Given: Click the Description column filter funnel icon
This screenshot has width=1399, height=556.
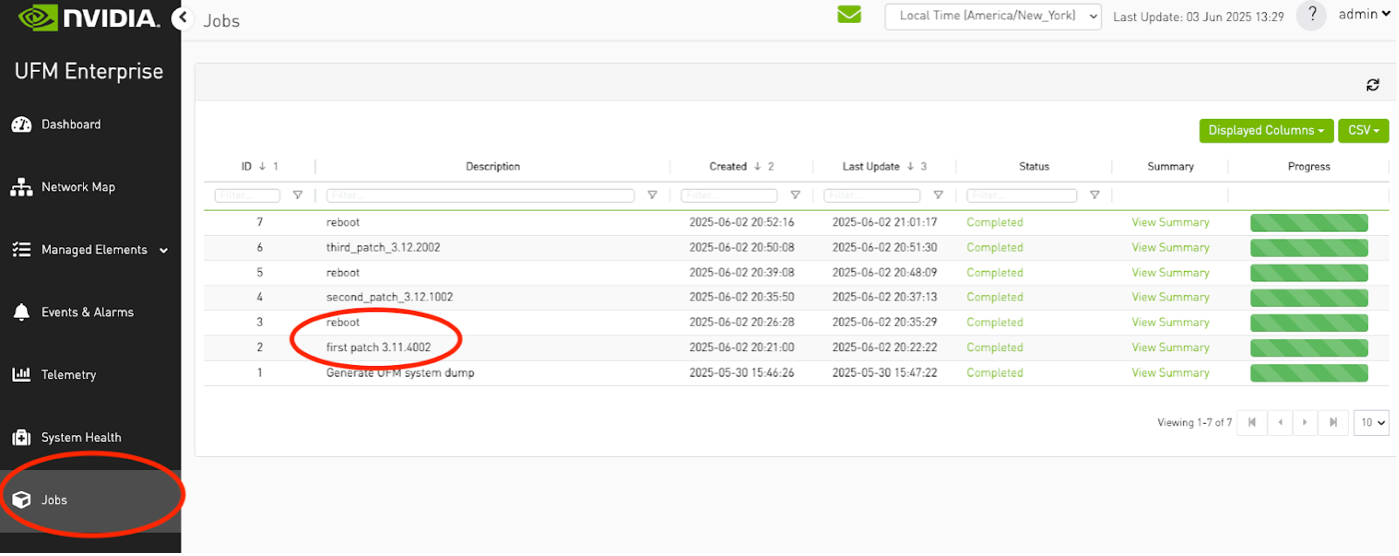Looking at the screenshot, I should click(x=652, y=196).
